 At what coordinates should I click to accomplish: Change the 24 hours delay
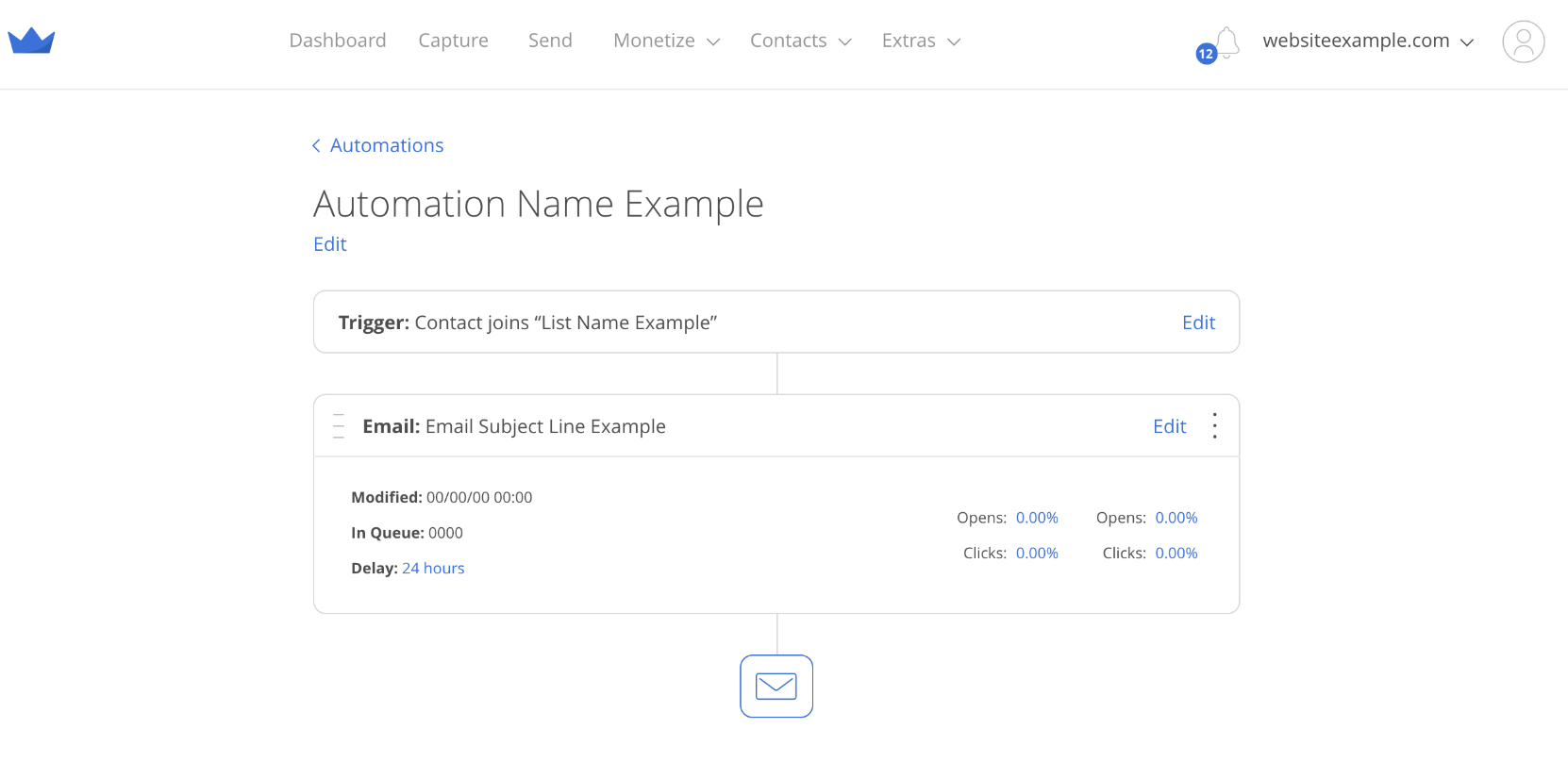point(433,569)
